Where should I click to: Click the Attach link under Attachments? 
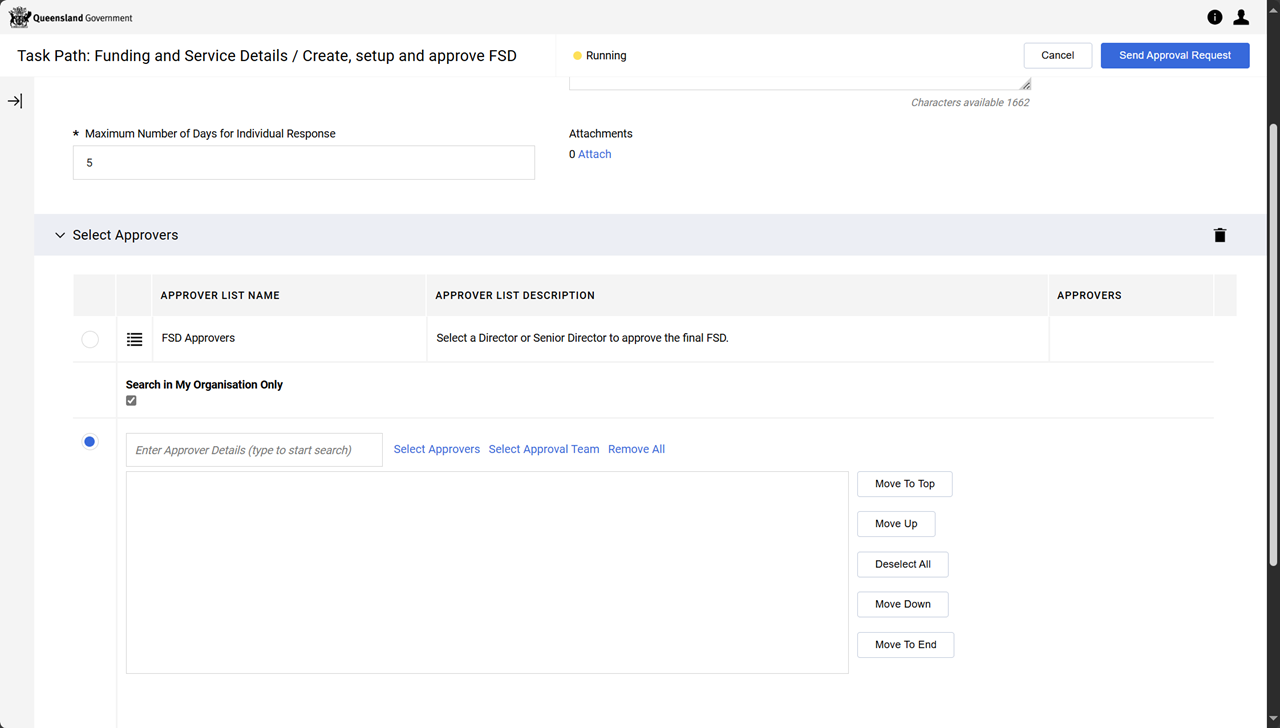[x=594, y=154]
